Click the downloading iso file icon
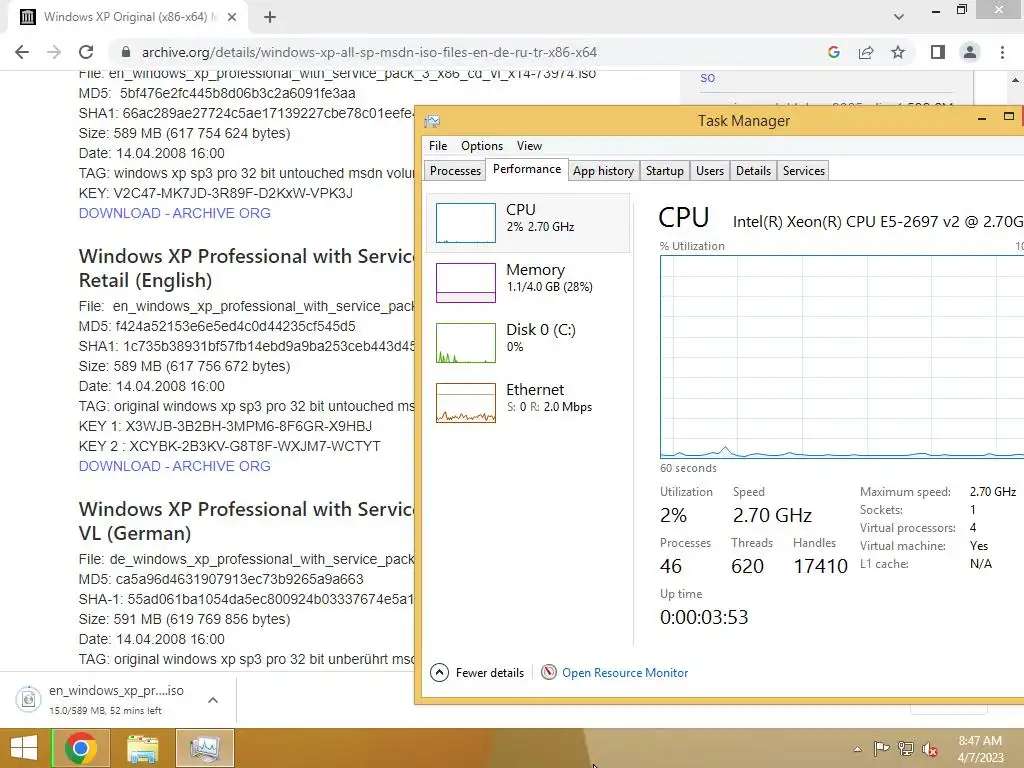 click(x=28, y=699)
